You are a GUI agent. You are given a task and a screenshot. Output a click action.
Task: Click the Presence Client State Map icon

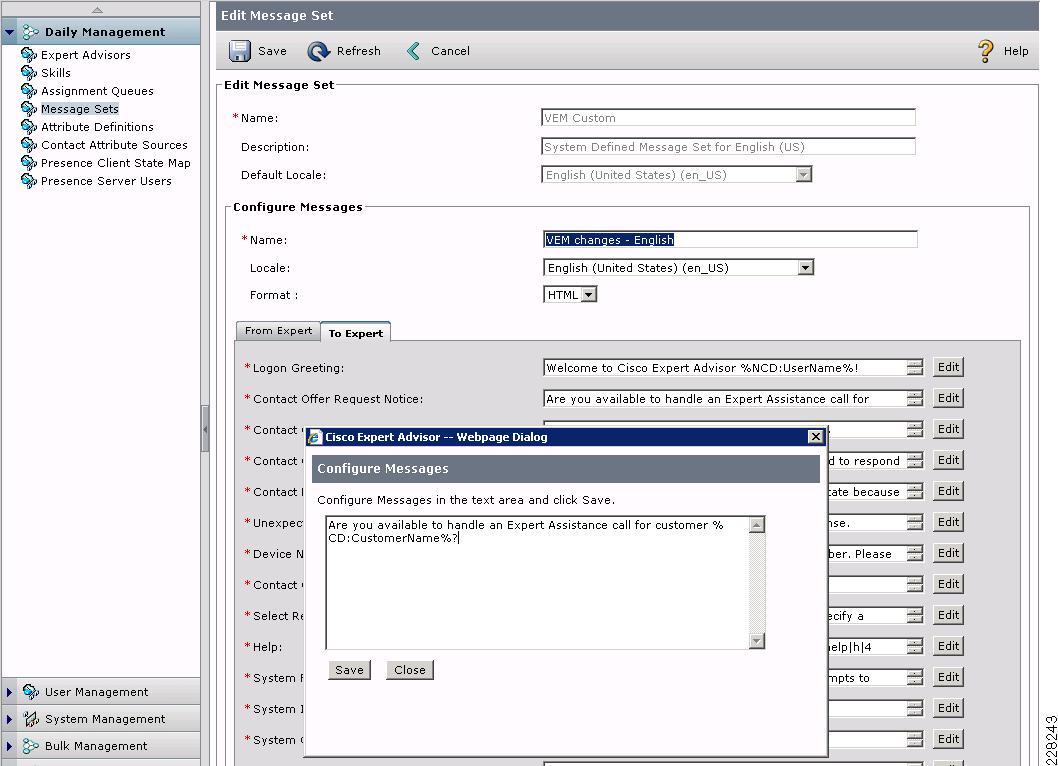pos(29,163)
